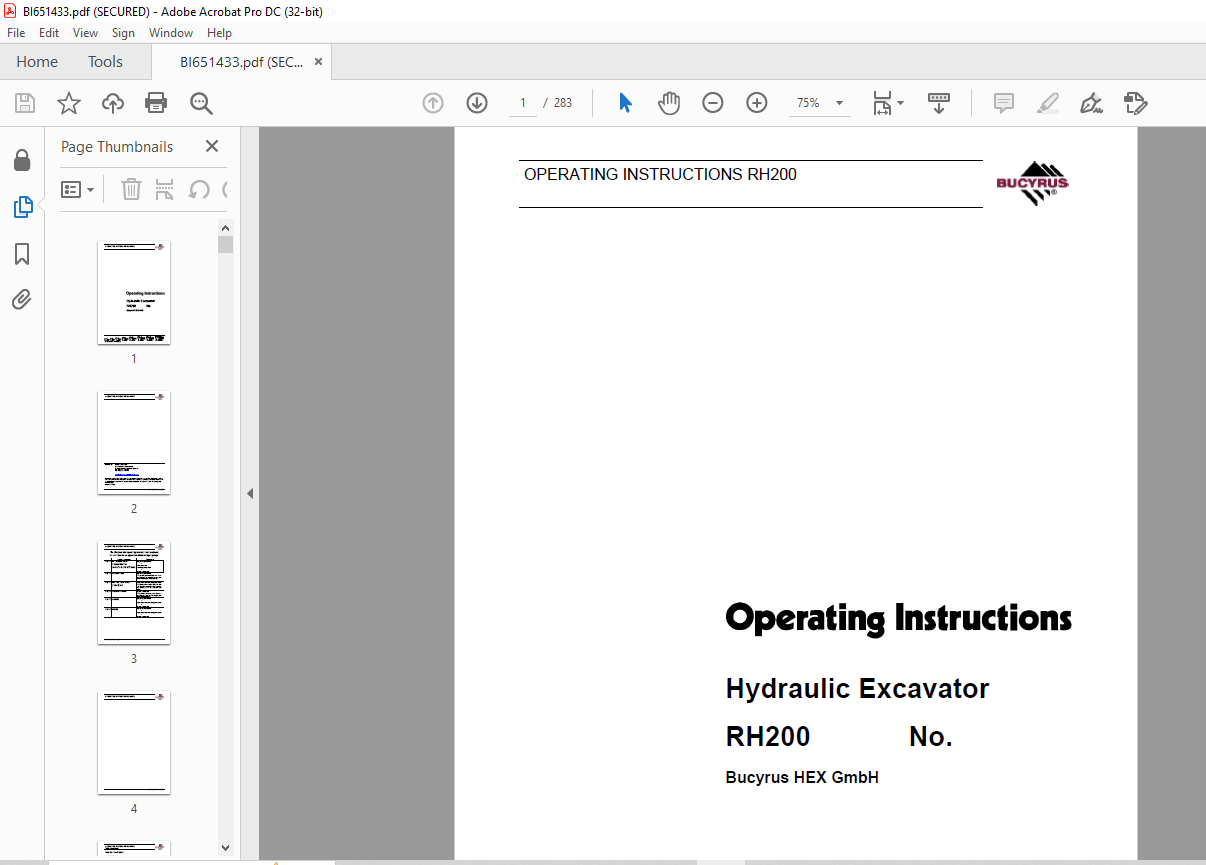Open the Bookmarks panel
This screenshot has height=865, width=1206.
[x=22, y=254]
